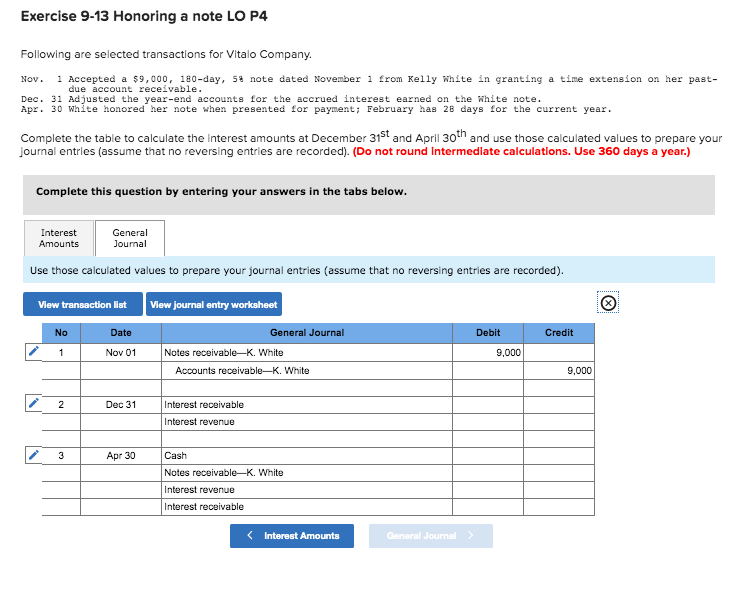The image size is (740, 592).
Task: Open View journal entry worksheet
Action: [x=214, y=304]
